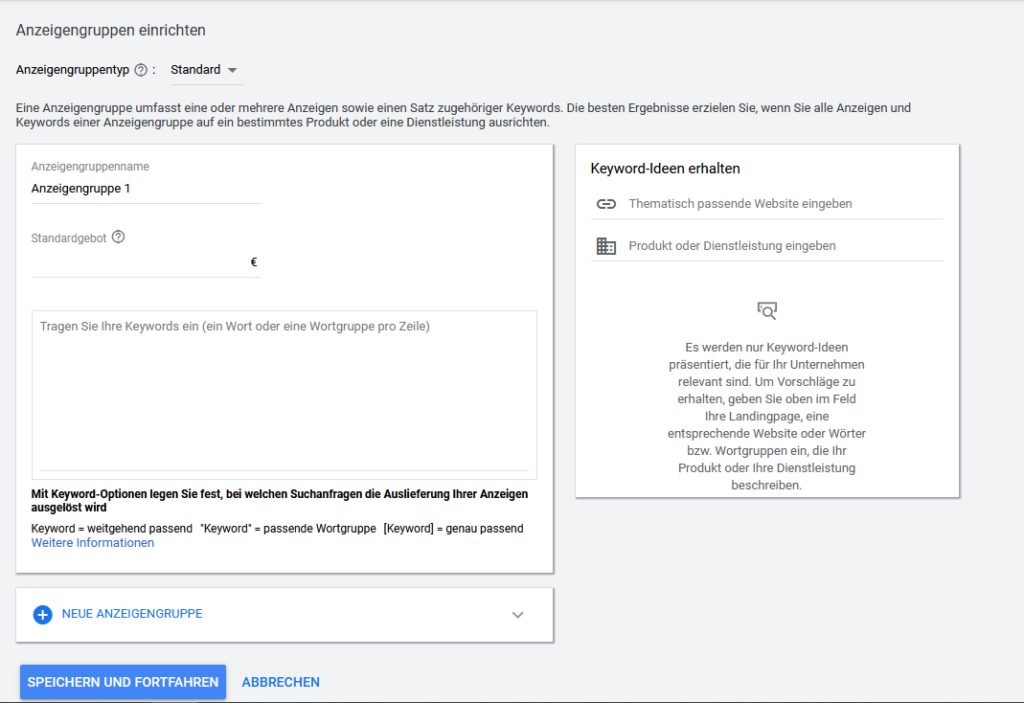Click the euro currency symbol
This screenshot has width=1024, height=703.
[254, 263]
